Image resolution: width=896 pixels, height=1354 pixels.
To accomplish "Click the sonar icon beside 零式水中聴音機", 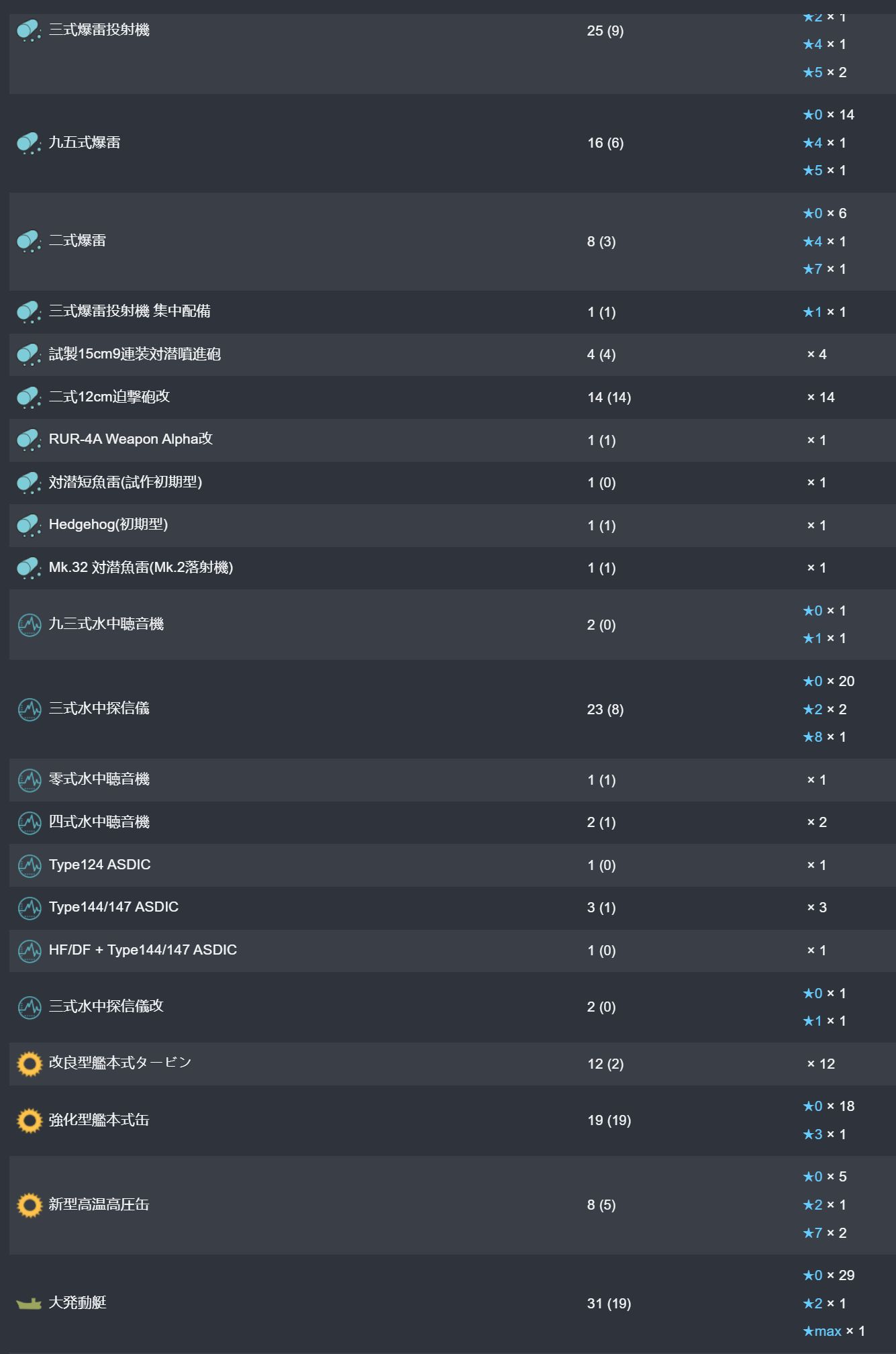I will click(x=29, y=780).
